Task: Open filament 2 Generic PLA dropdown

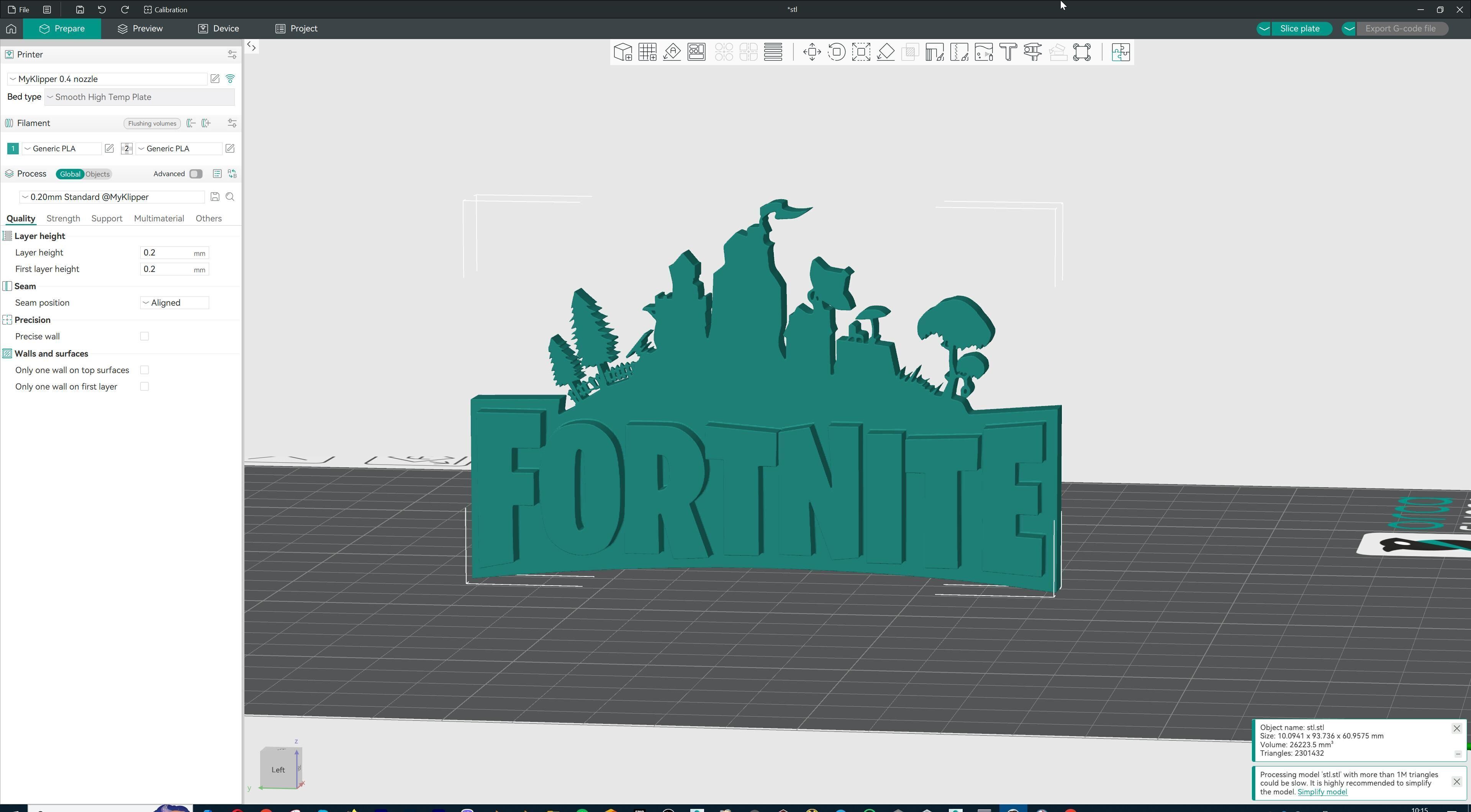Action: (179, 149)
